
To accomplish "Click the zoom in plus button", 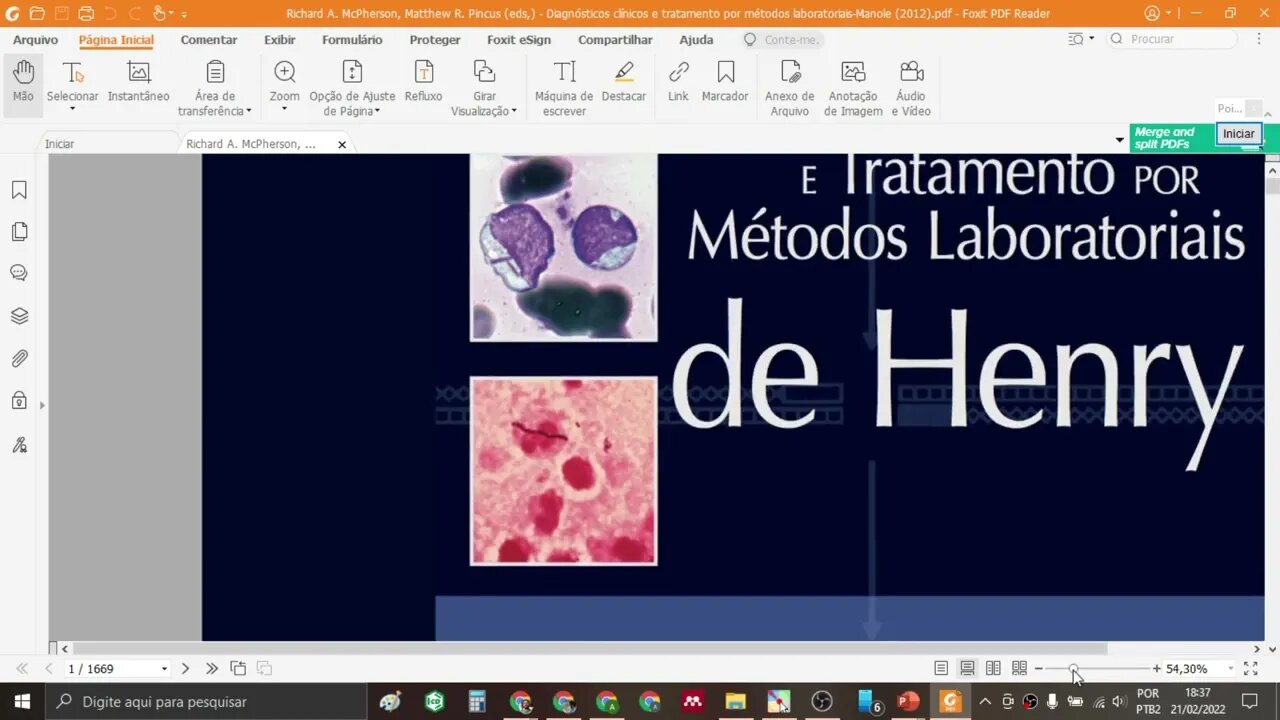I will [x=1156, y=668].
